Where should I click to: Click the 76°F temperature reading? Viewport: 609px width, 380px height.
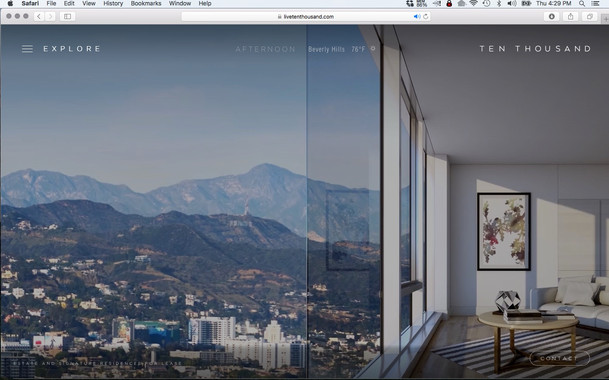pos(358,49)
